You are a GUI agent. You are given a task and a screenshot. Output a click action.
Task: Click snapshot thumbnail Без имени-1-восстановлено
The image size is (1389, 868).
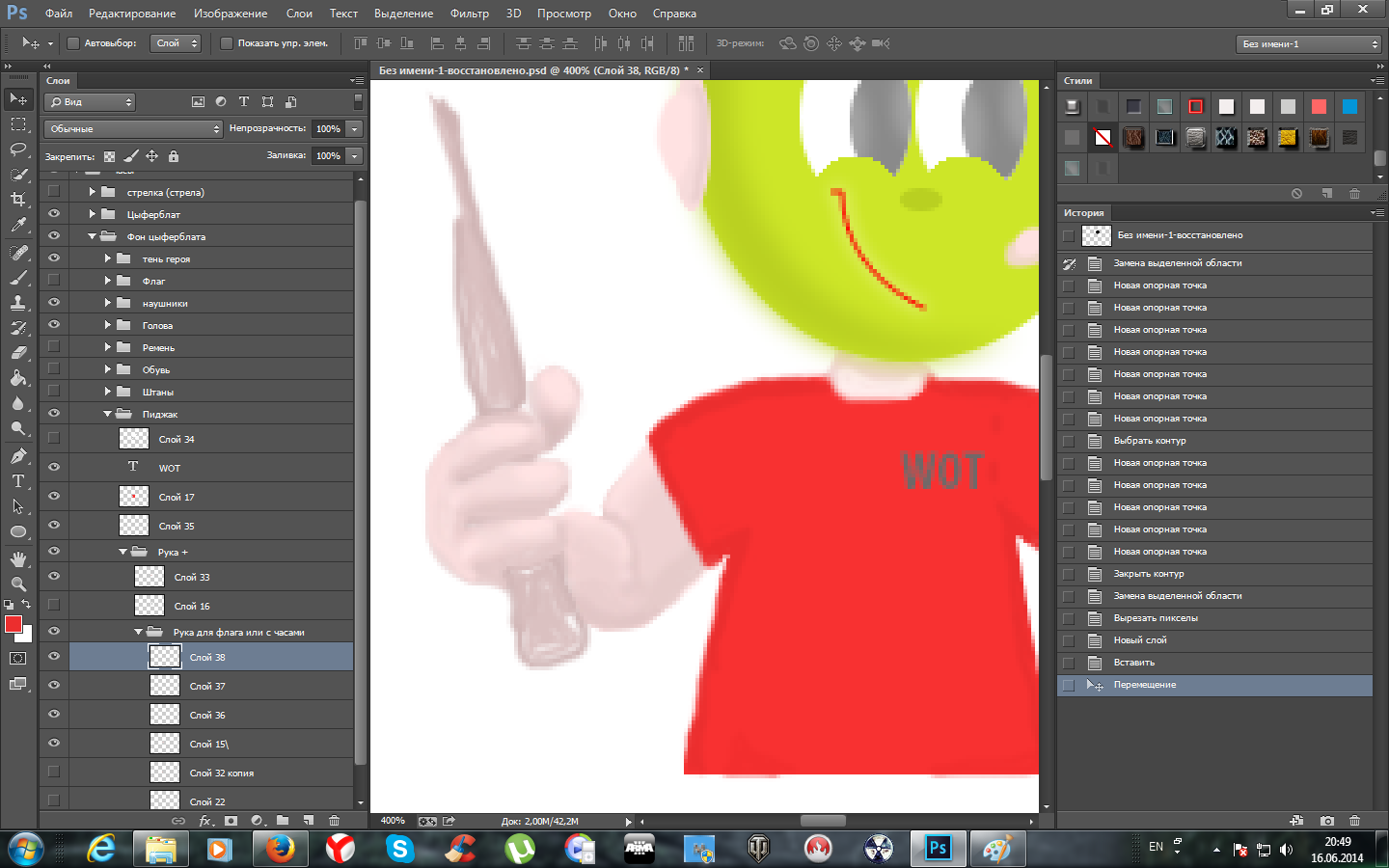tap(1097, 235)
